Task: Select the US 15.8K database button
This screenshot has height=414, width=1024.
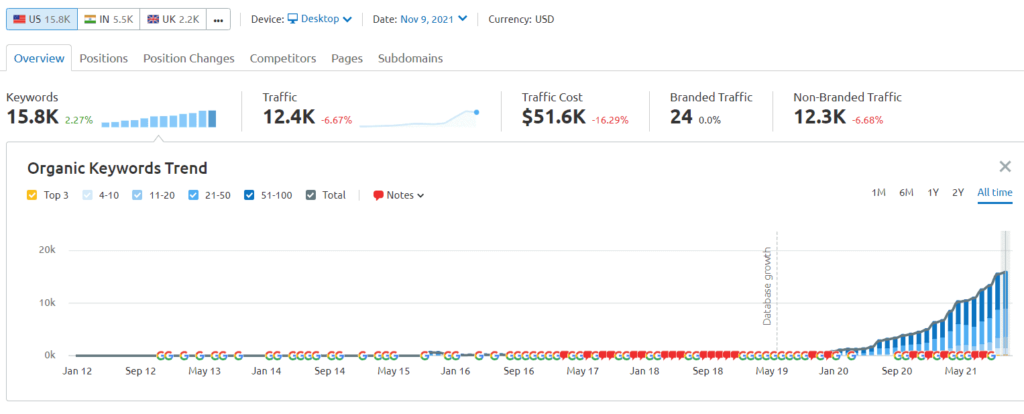Action: coord(42,20)
